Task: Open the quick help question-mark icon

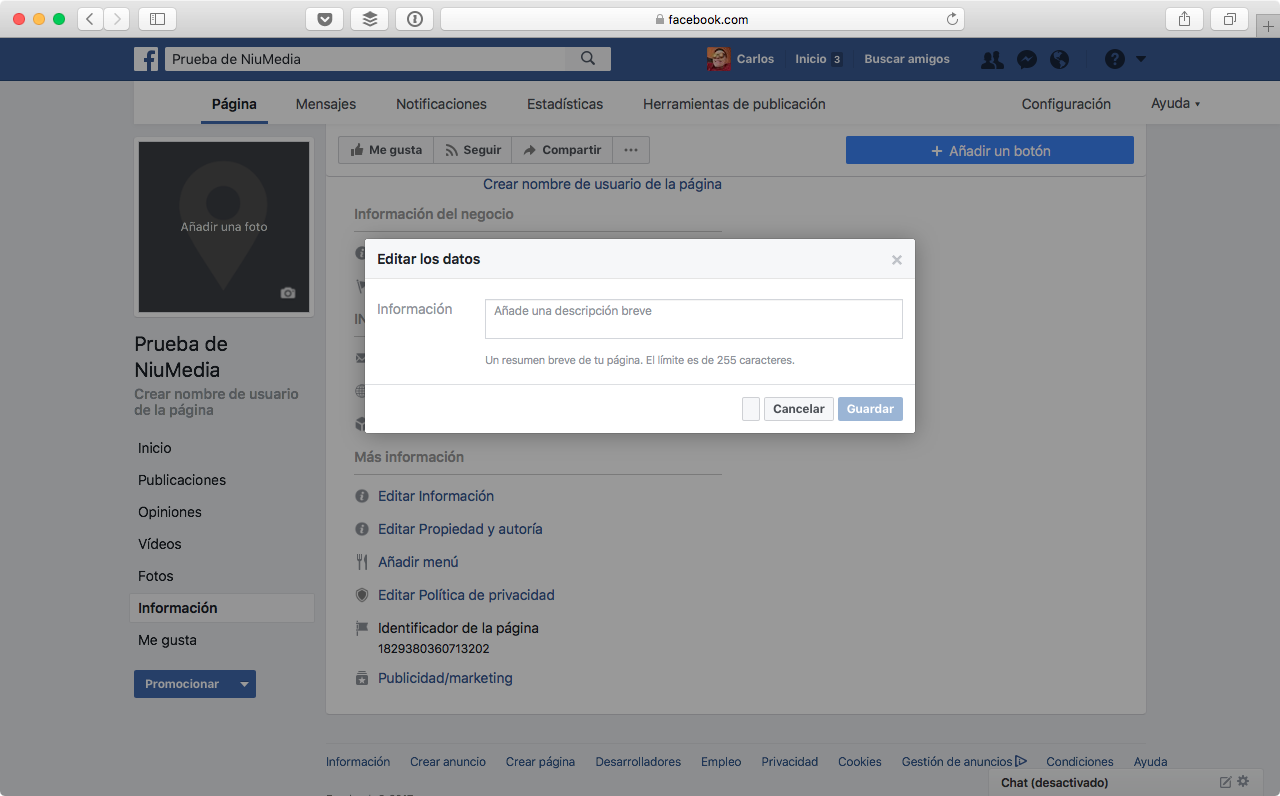Action: [x=1115, y=60]
